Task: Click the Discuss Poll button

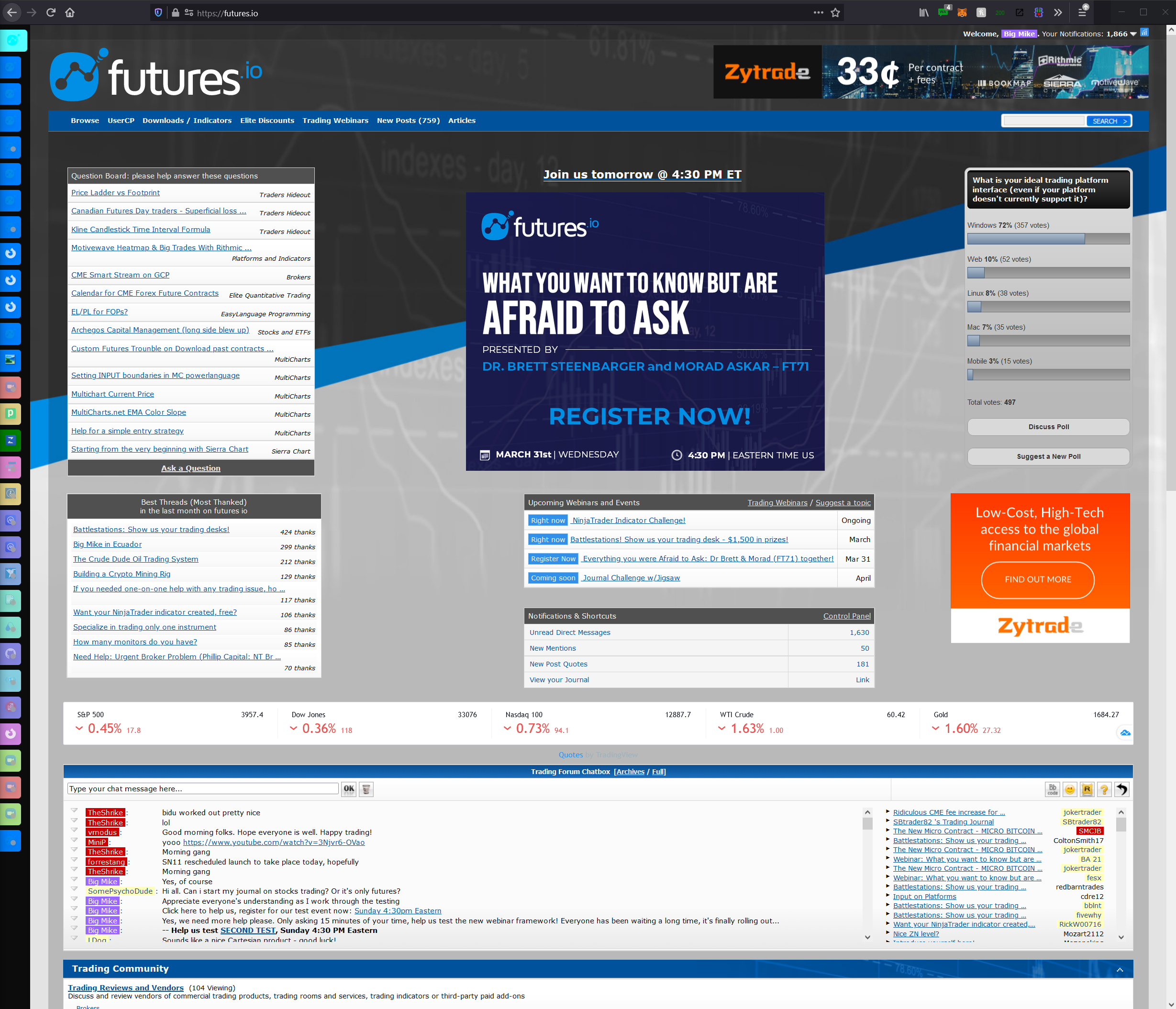Action: click(1048, 427)
